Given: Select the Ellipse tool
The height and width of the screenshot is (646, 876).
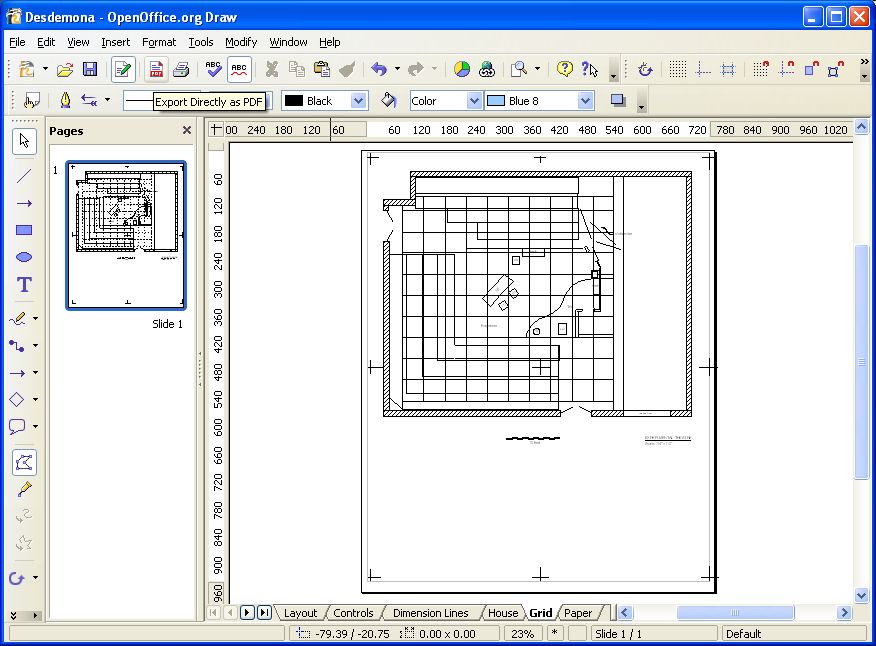Looking at the screenshot, I should [x=24, y=256].
